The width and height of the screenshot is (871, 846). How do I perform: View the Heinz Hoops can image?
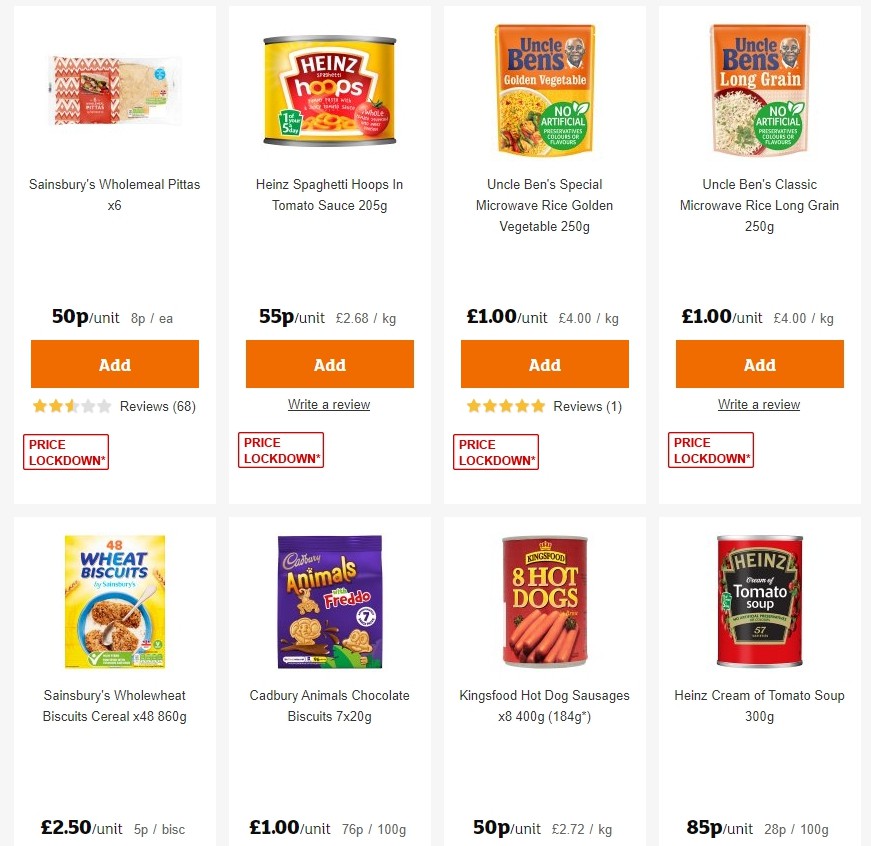click(x=329, y=89)
